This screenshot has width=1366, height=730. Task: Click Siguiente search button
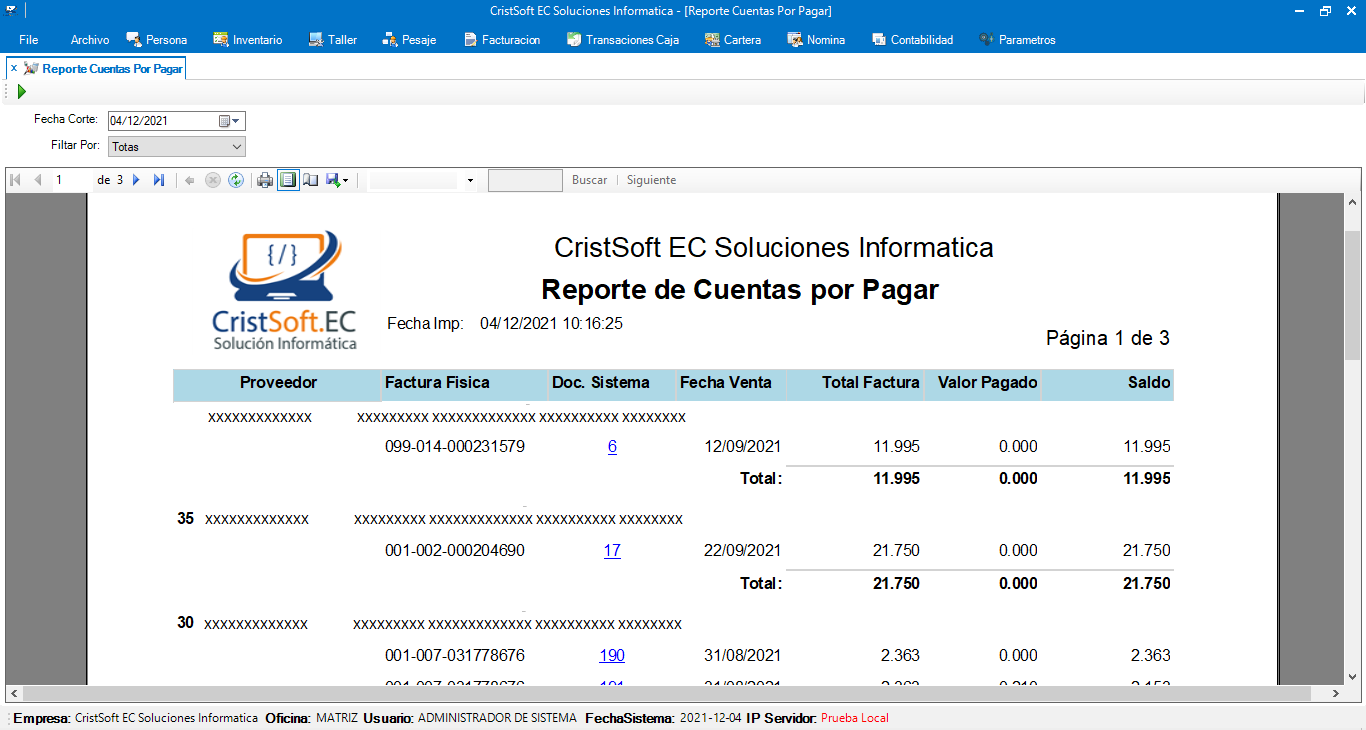coord(652,180)
